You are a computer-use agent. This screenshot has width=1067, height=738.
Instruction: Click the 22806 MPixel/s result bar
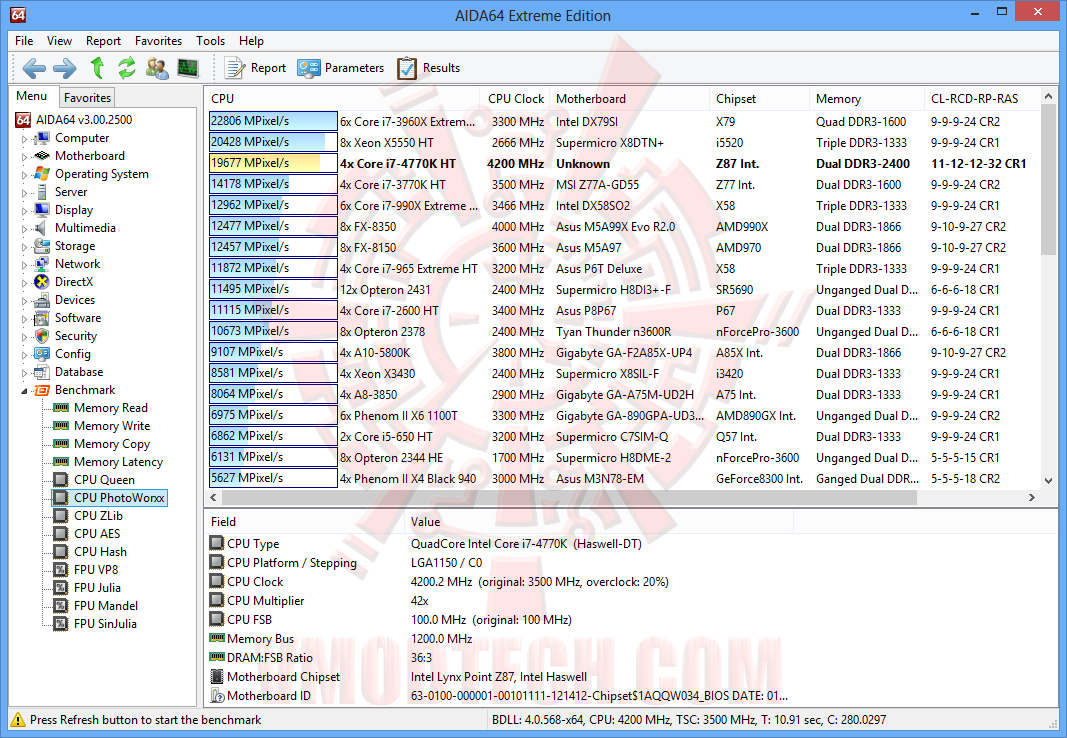point(273,121)
